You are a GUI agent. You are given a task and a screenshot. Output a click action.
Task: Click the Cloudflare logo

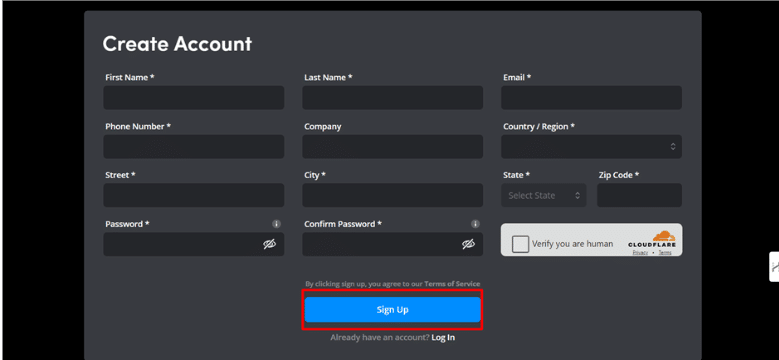(652, 239)
